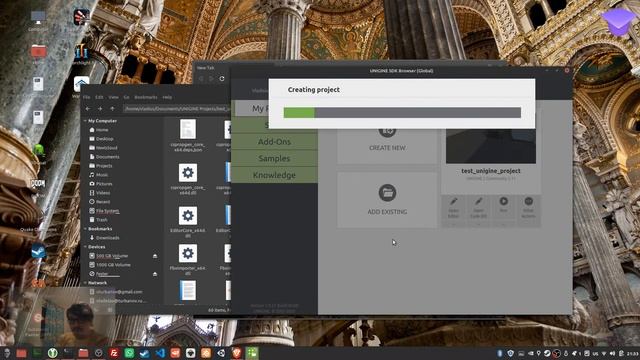The image size is (640, 360).
Task: Eject the 500 GB Volume
Action: click(155, 256)
